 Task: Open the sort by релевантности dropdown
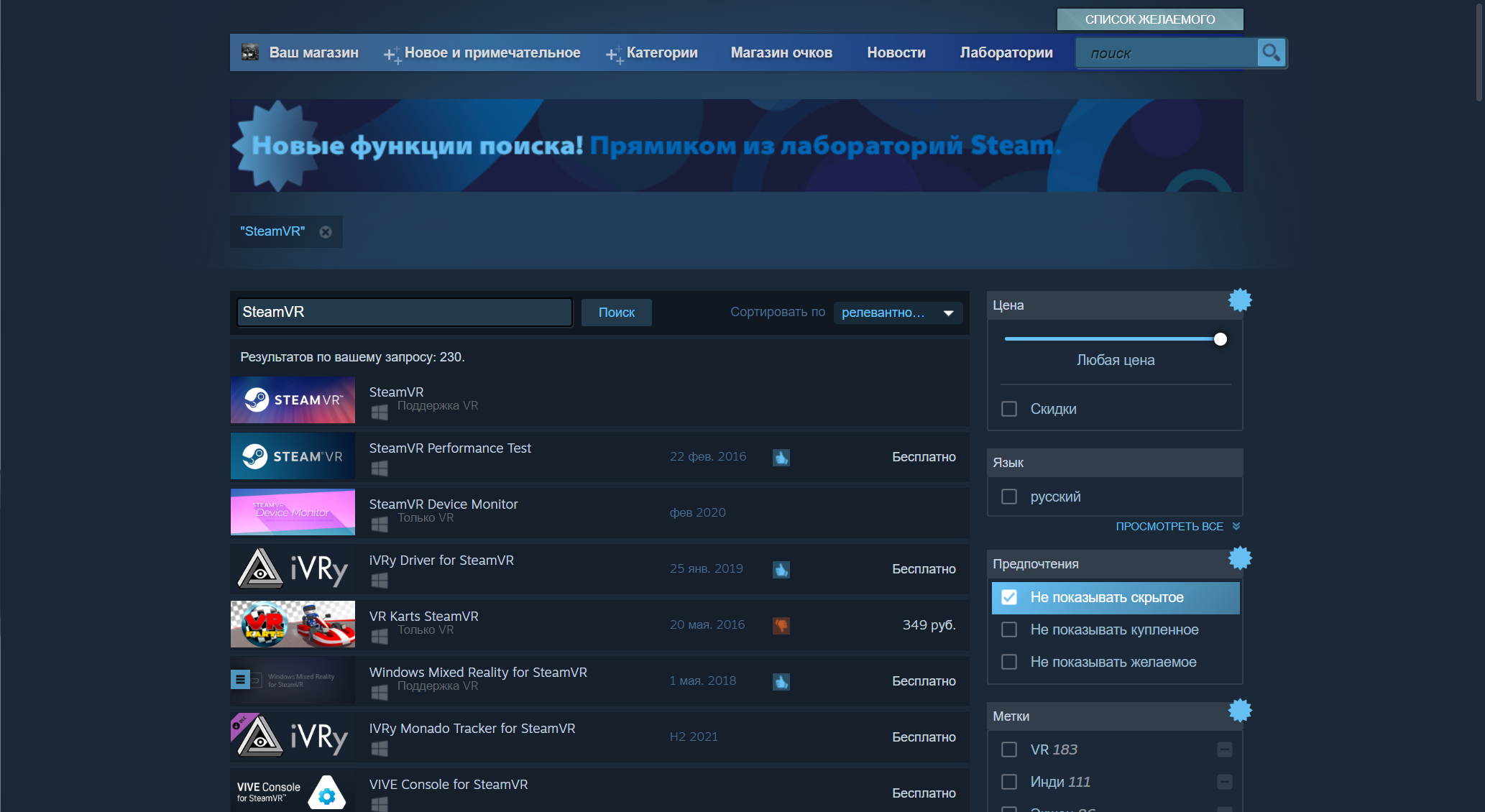coord(898,313)
